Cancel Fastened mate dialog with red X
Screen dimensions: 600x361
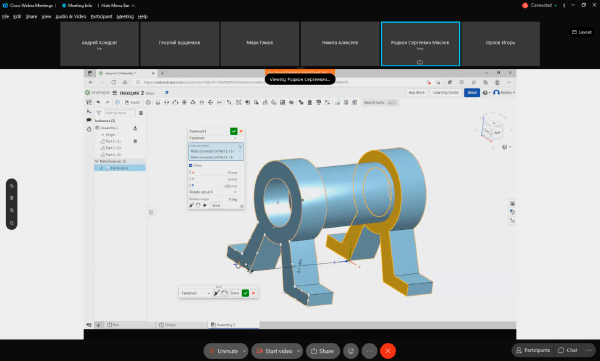[x=241, y=131]
